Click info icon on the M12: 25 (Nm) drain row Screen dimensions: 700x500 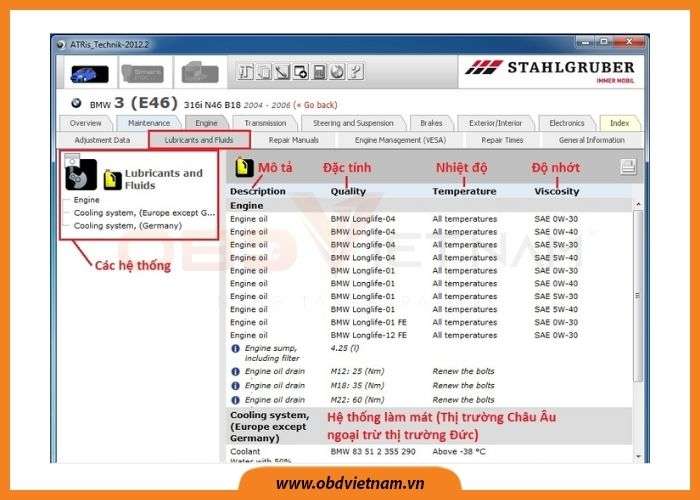point(235,371)
